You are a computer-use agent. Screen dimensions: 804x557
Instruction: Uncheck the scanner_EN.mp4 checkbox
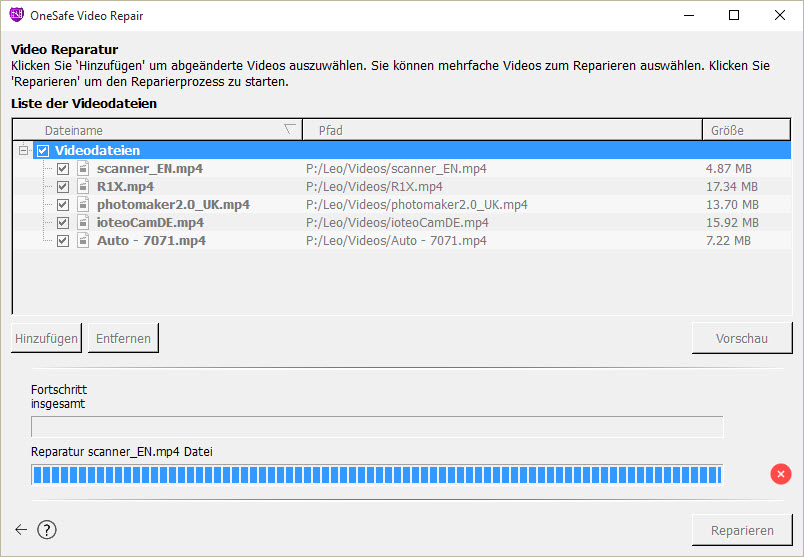coord(63,169)
